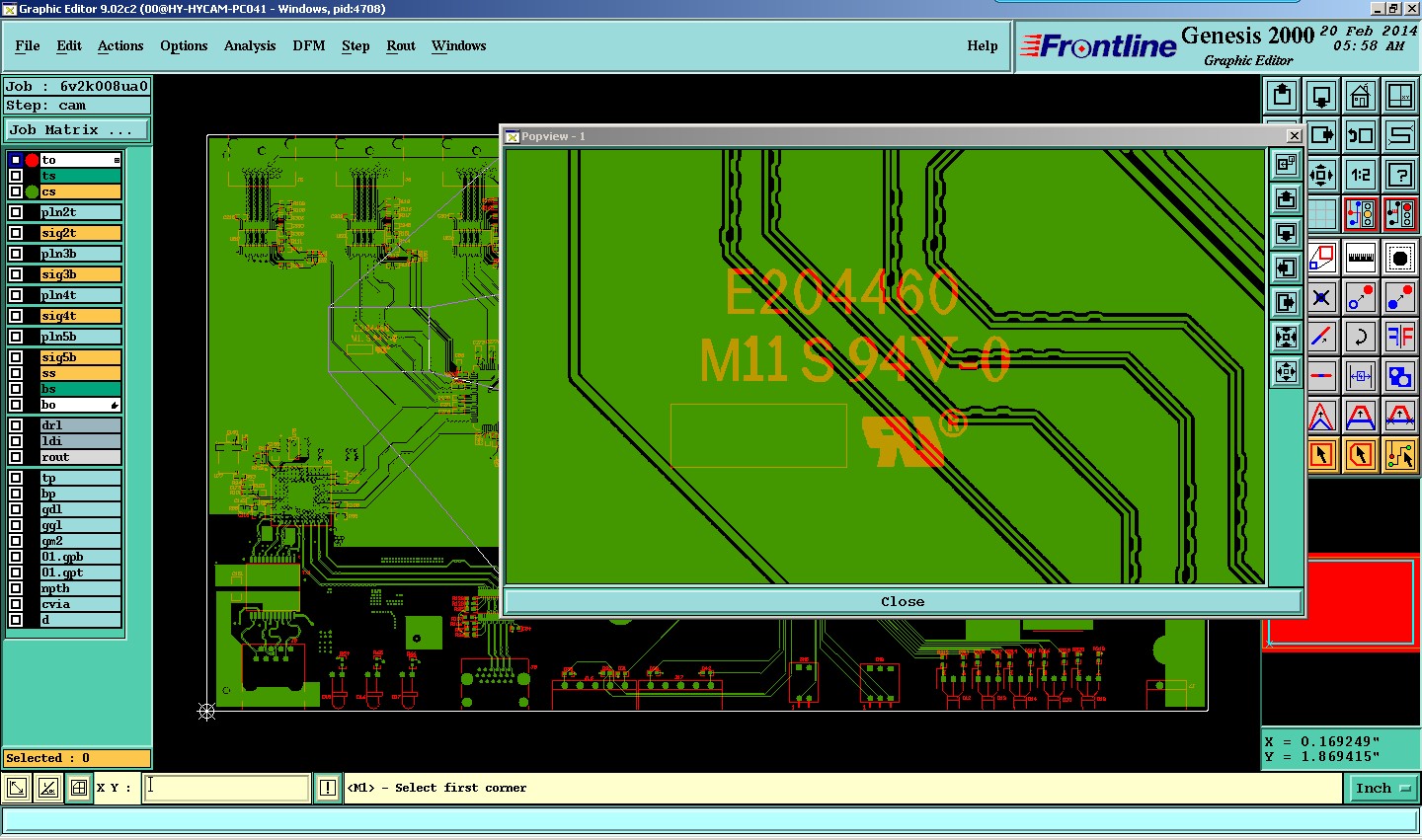1422x840 pixels.
Task: Click the traffic light icon with yellow lamp
Action: [x=1361, y=214]
